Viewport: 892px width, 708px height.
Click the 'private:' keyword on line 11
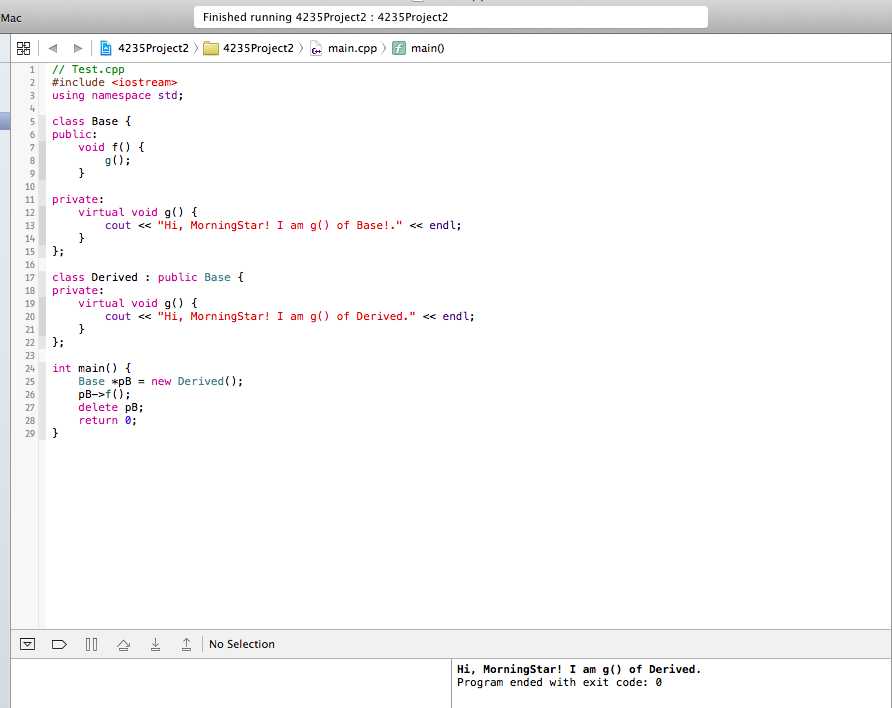coord(78,200)
